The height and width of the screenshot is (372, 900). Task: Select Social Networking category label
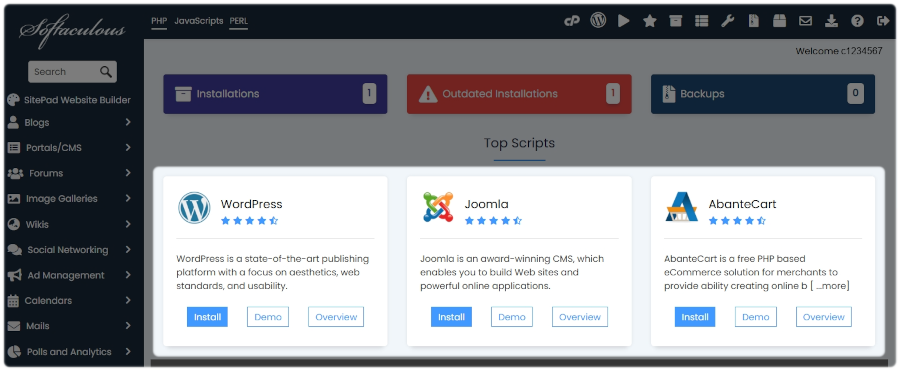click(68, 250)
